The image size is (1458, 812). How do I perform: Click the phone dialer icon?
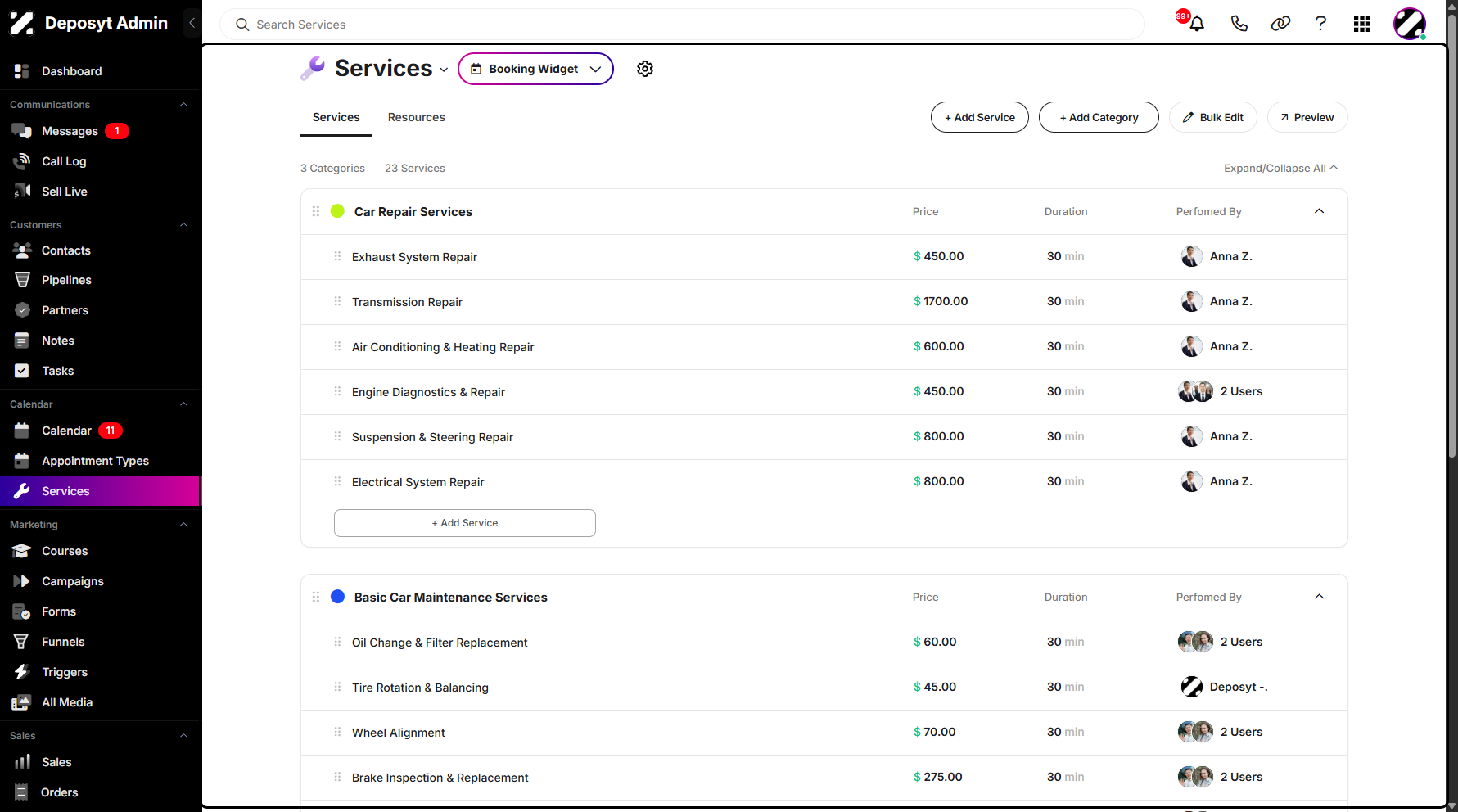(1239, 24)
